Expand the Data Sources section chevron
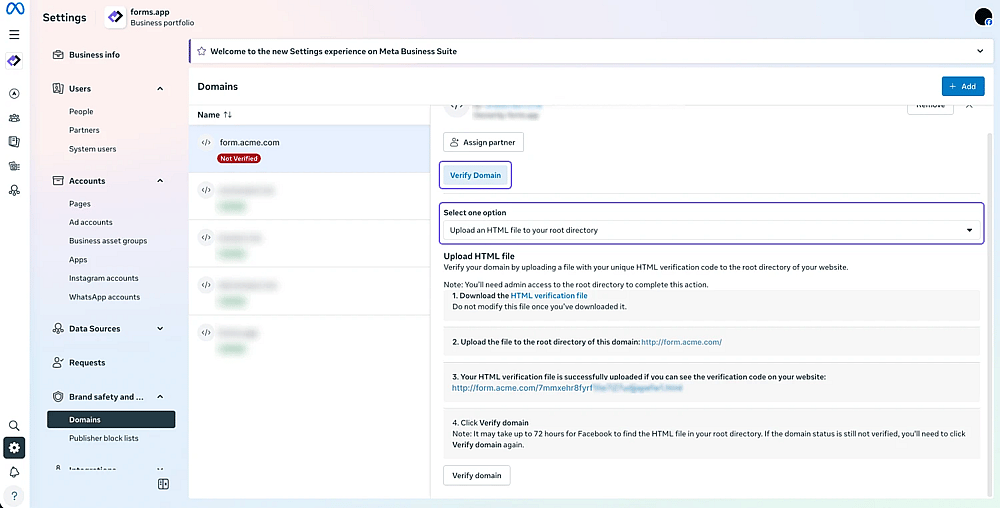Viewport: 1000px width, 508px height. pos(160,329)
